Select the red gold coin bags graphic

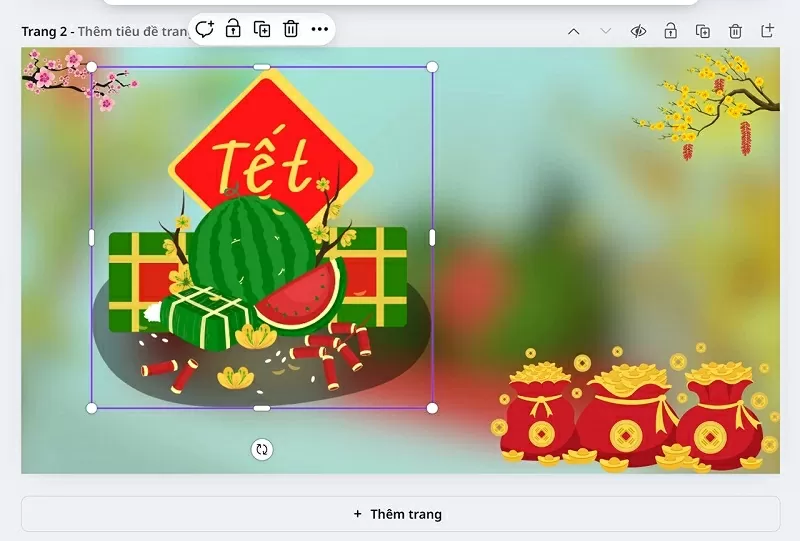click(635, 408)
